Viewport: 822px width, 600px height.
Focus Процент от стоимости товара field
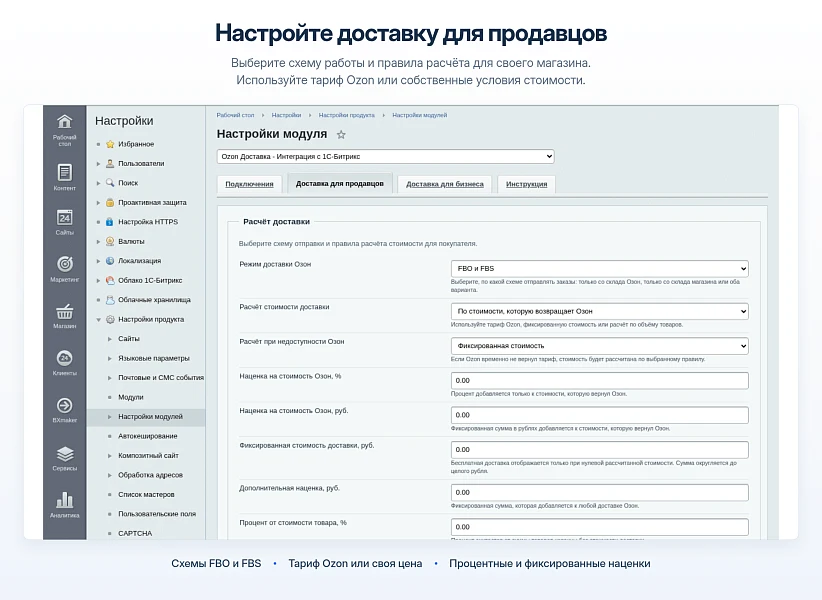click(x=599, y=527)
